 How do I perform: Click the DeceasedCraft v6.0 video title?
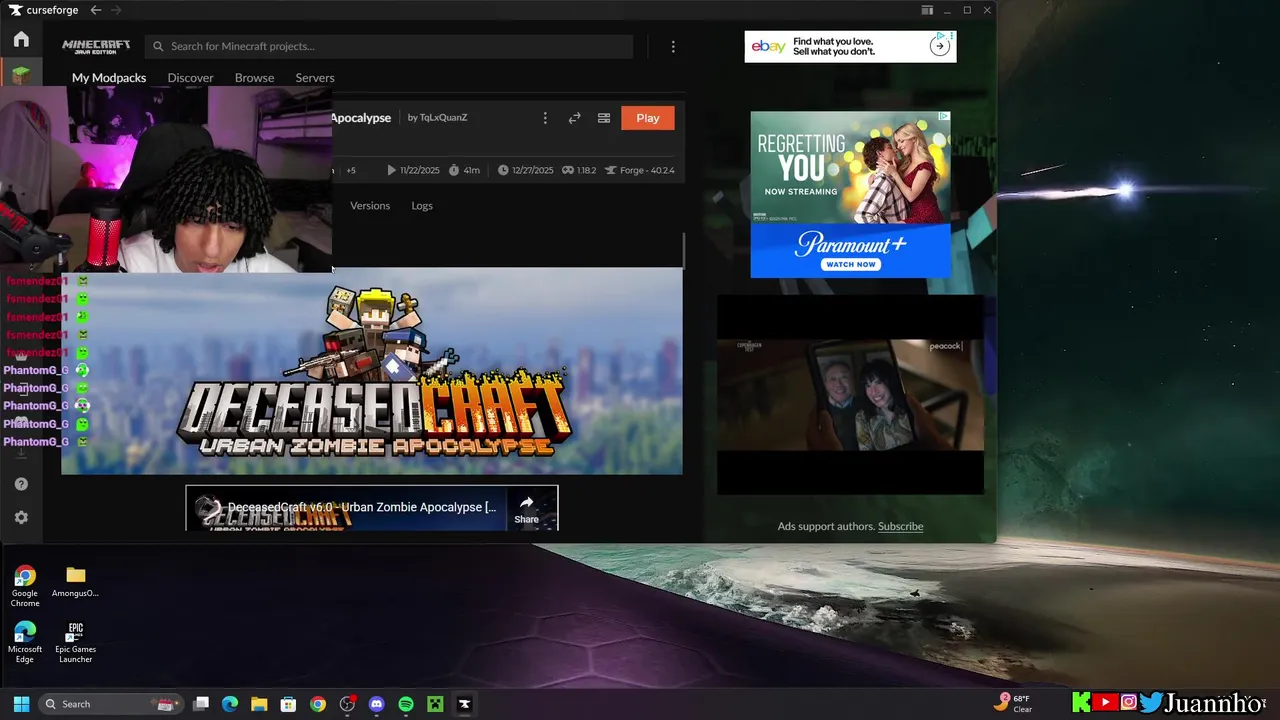coord(362,507)
